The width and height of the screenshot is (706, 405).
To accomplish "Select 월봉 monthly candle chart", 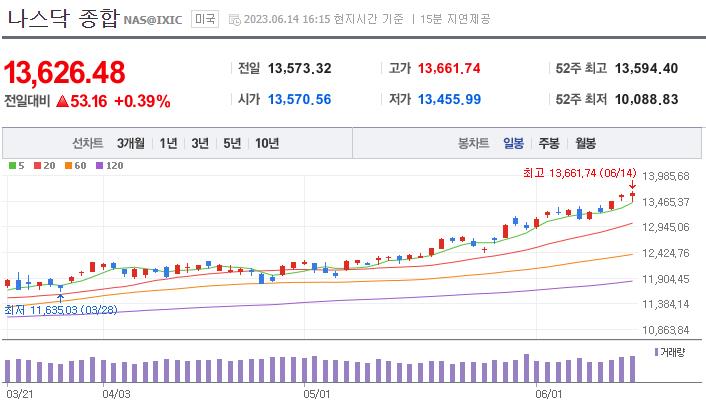I will 585,143.
